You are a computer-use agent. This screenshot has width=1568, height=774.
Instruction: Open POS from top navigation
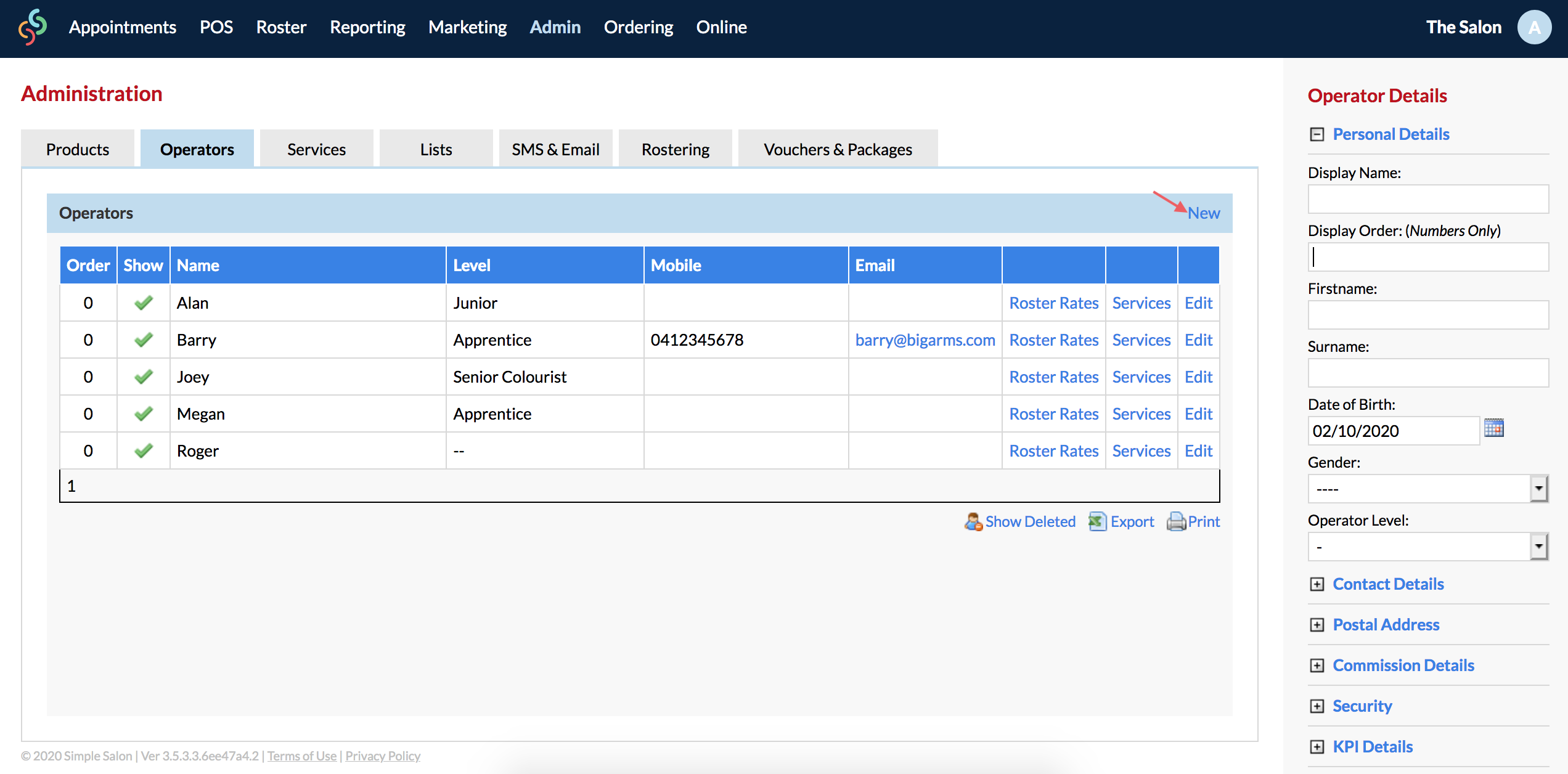click(x=216, y=27)
